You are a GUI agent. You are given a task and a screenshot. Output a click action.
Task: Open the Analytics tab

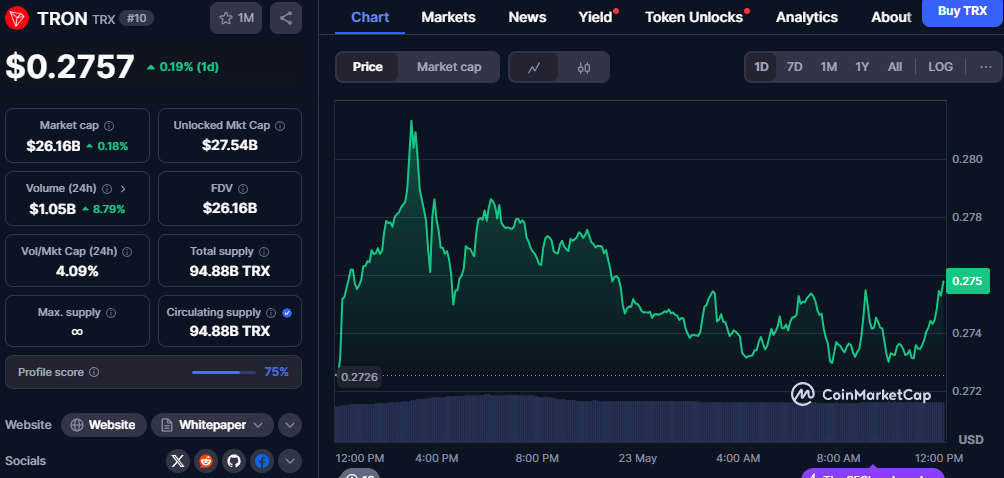point(807,17)
